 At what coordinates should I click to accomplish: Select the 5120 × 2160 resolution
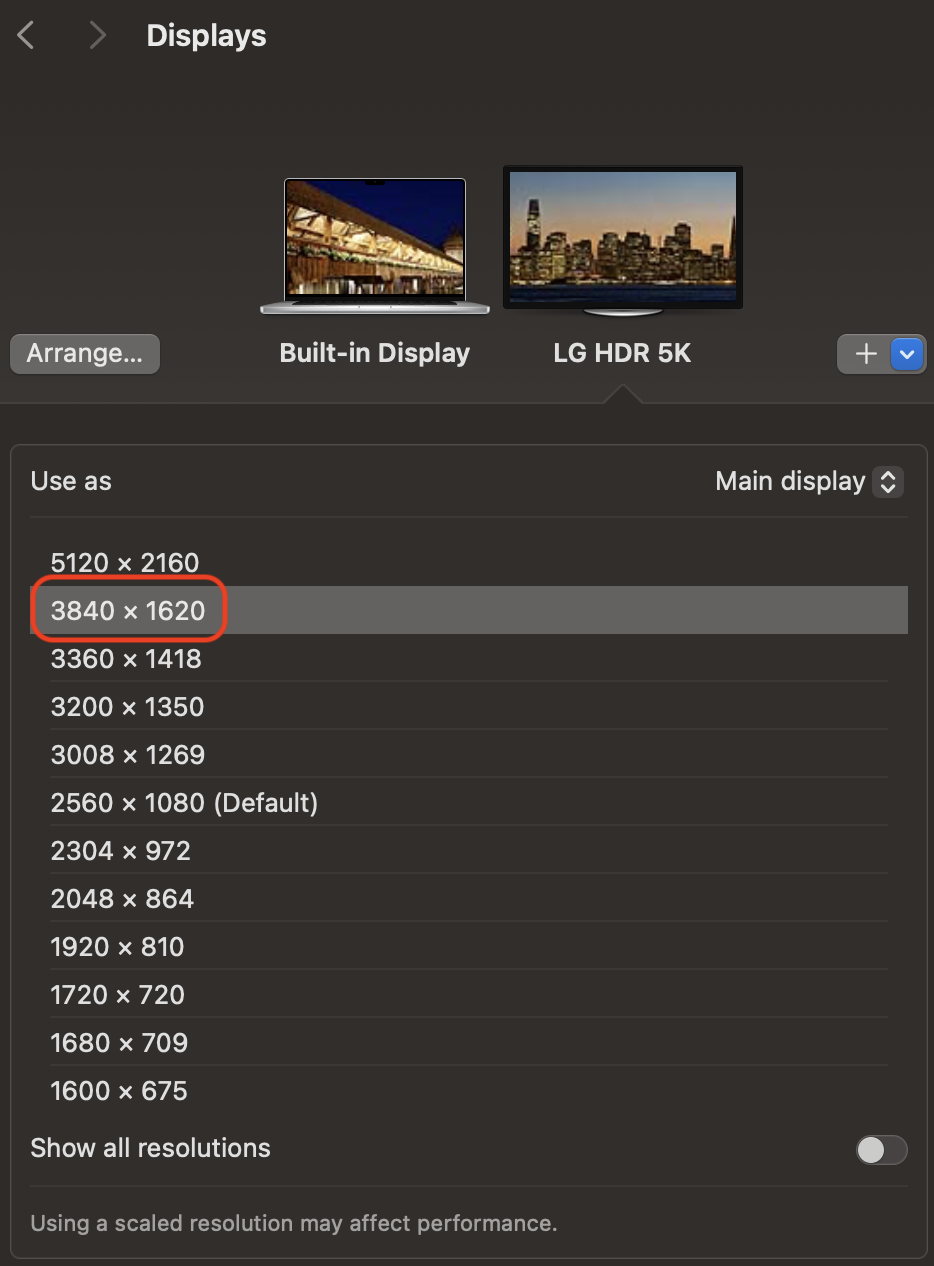pyautogui.click(x=125, y=563)
